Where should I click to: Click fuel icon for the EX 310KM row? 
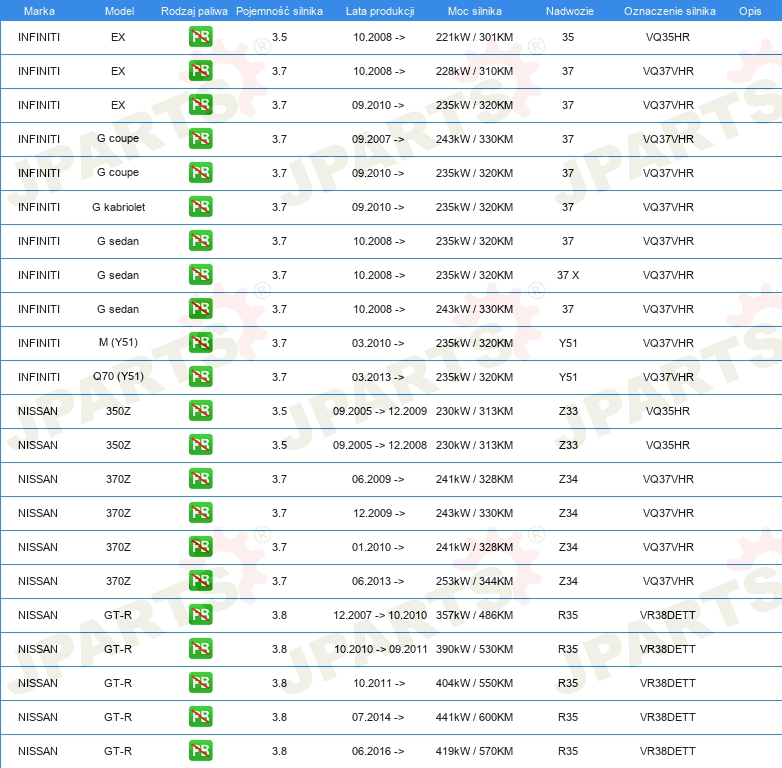(x=200, y=71)
